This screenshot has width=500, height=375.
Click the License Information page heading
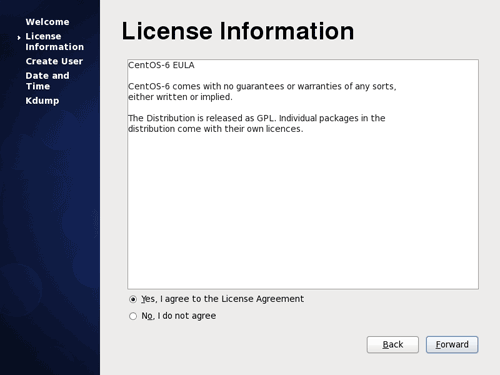[x=238, y=31]
